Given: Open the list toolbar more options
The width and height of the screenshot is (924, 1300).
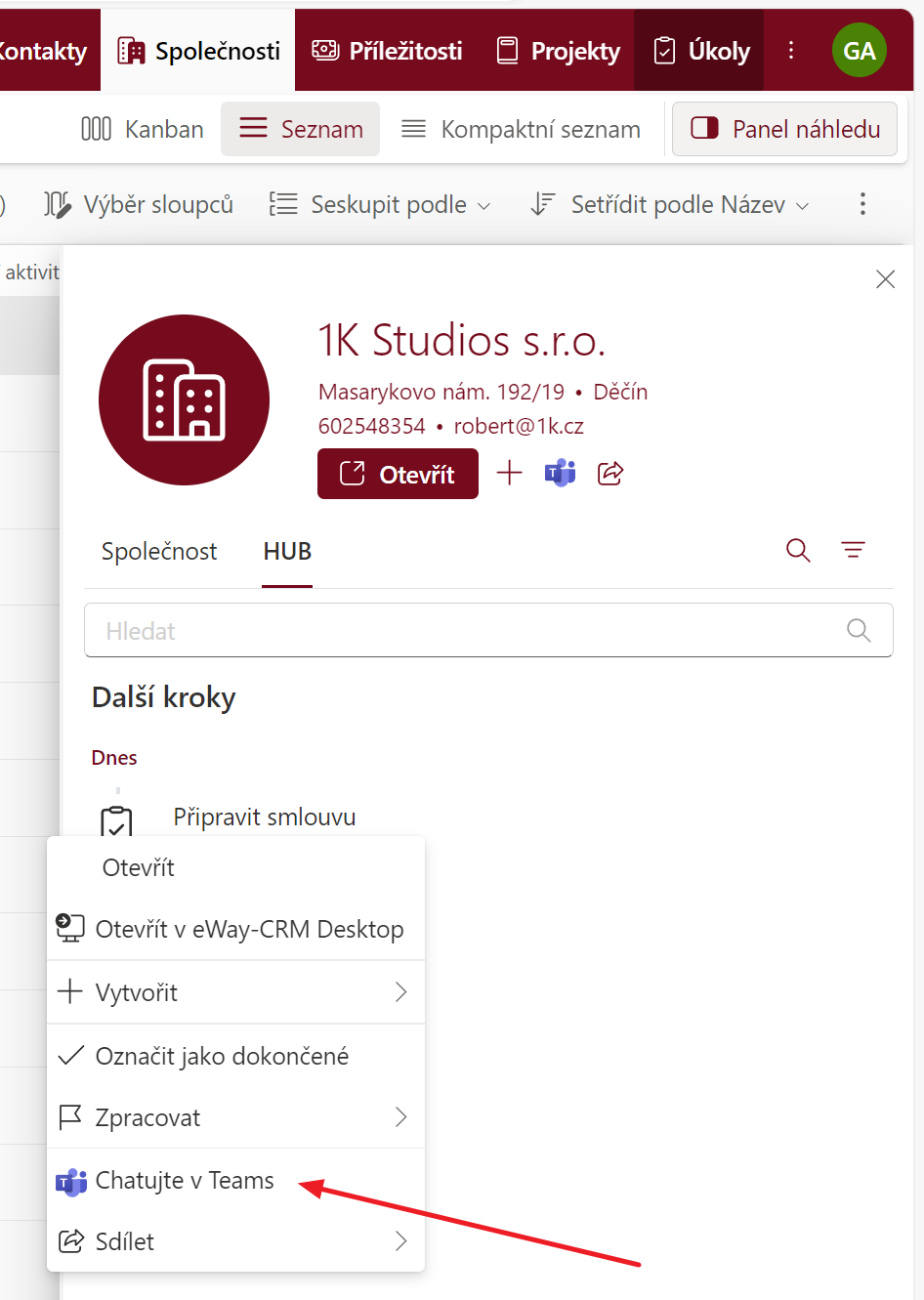Looking at the screenshot, I should [862, 204].
